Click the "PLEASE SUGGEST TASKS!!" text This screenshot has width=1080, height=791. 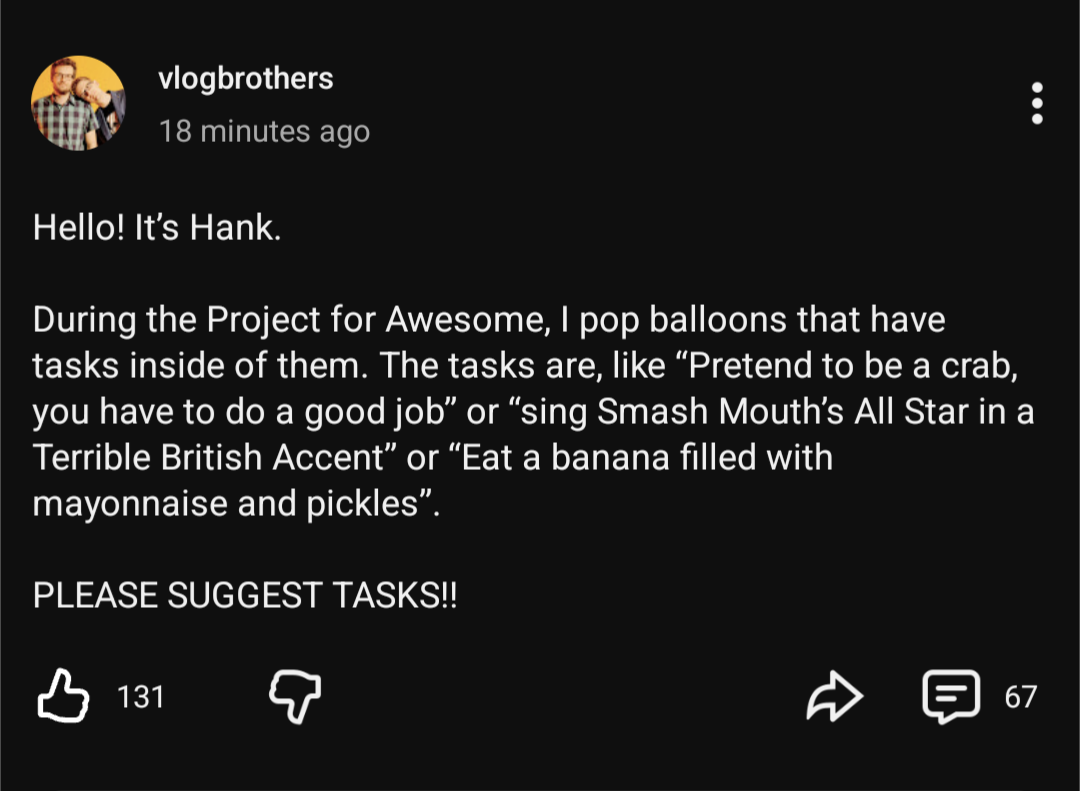[x=245, y=595]
